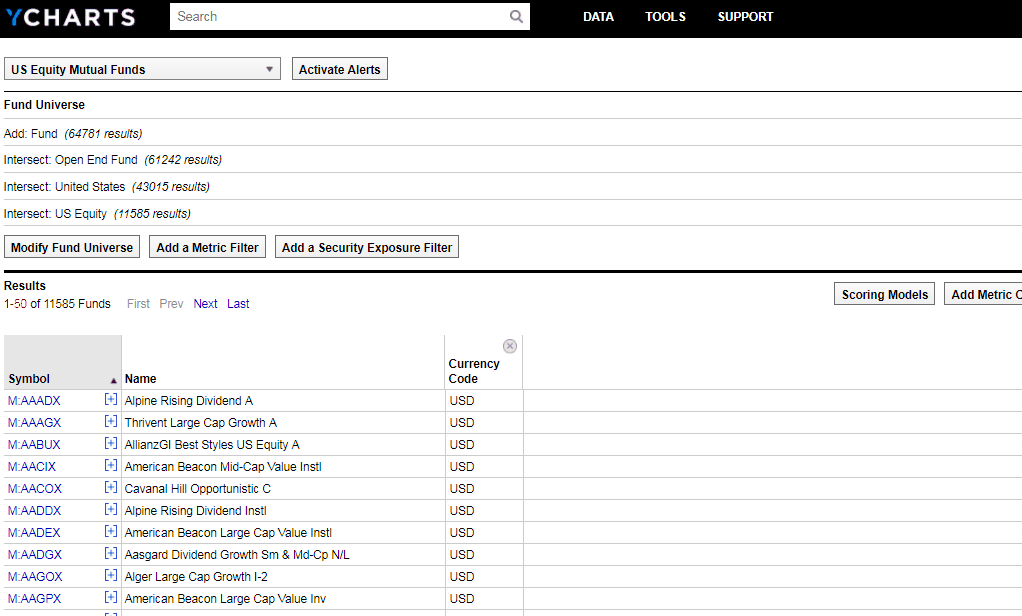Open fund M:AAGOX link
Image resolution: width=1022 pixels, height=616 pixels.
(35, 577)
